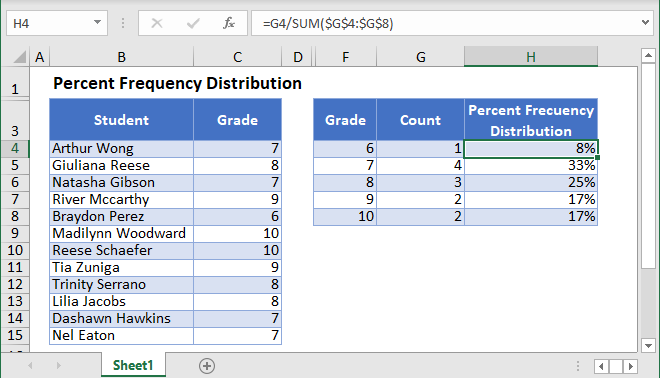Screen dimensions: 660x378
Task: Select count cell with value 3
Action: 420,182
